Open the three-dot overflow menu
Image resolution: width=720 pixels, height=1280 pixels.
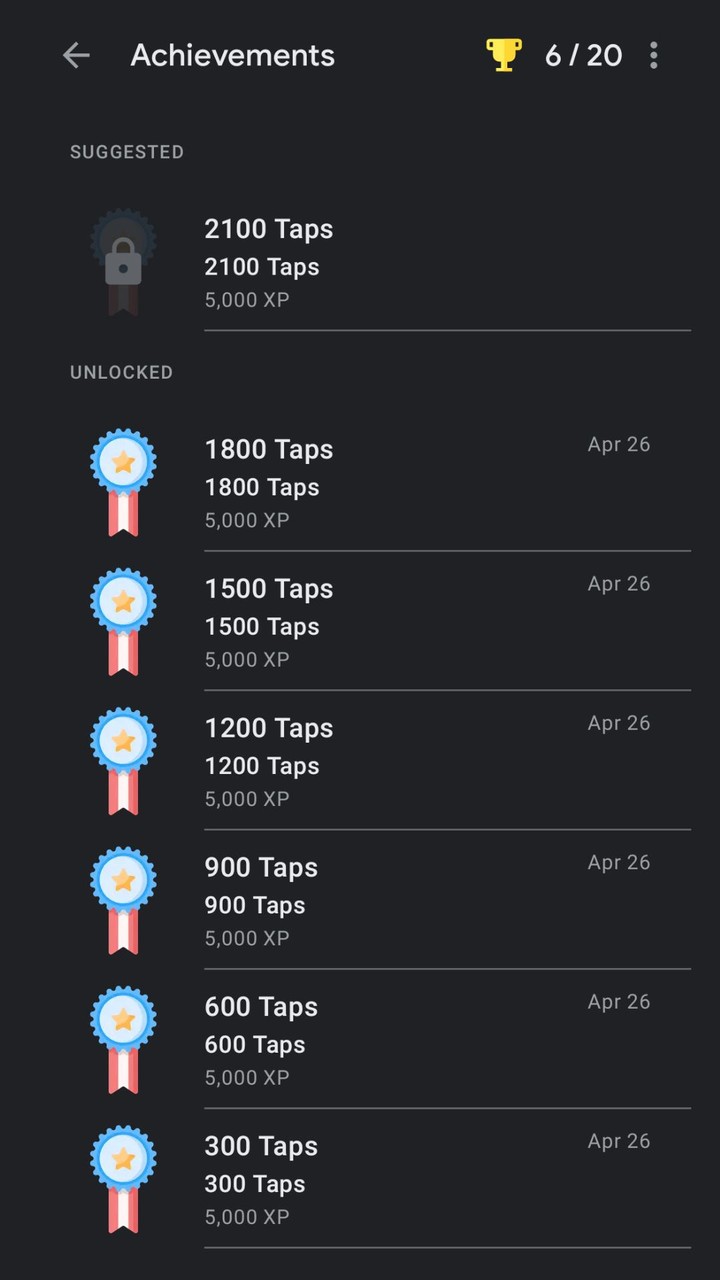[x=653, y=56]
